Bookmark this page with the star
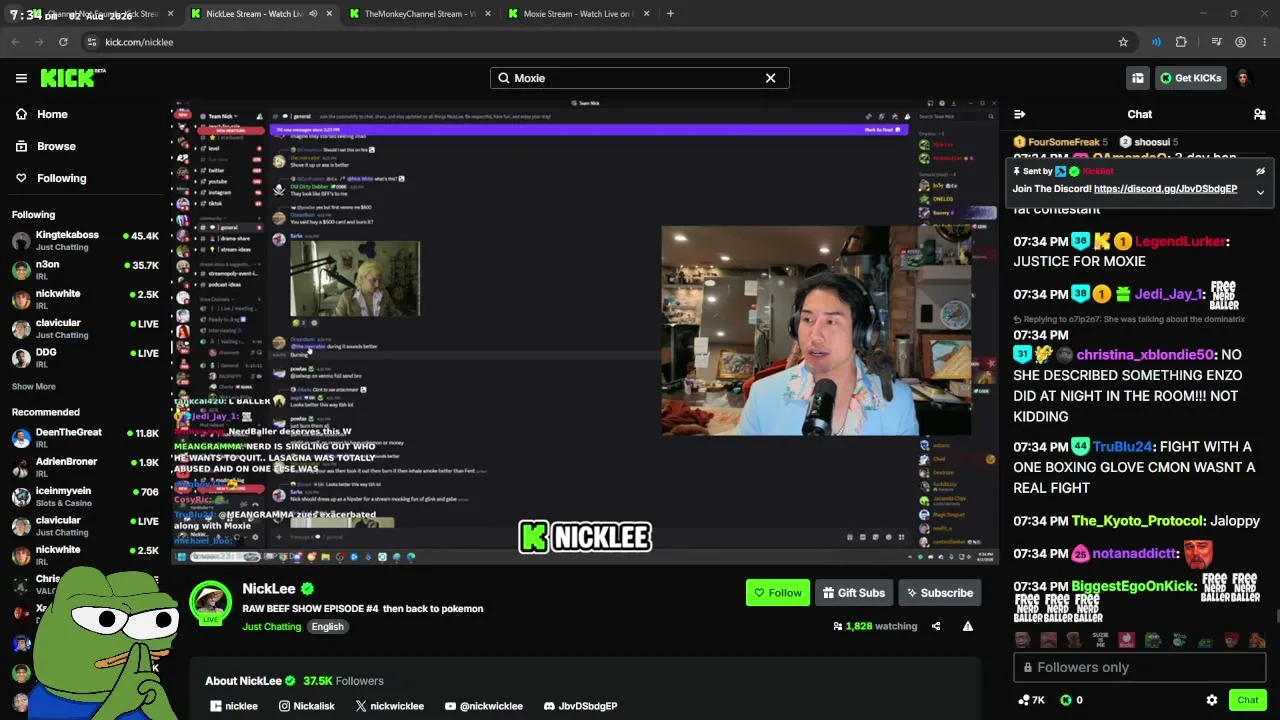 click(1123, 42)
